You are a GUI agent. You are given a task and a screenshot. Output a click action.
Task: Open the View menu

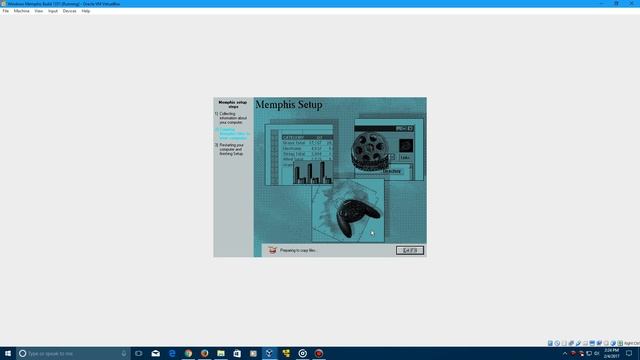[39, 11]
